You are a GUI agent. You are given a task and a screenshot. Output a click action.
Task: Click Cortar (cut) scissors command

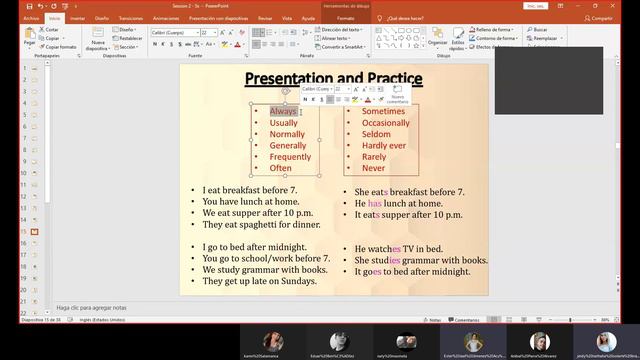[x=49, y=29]
